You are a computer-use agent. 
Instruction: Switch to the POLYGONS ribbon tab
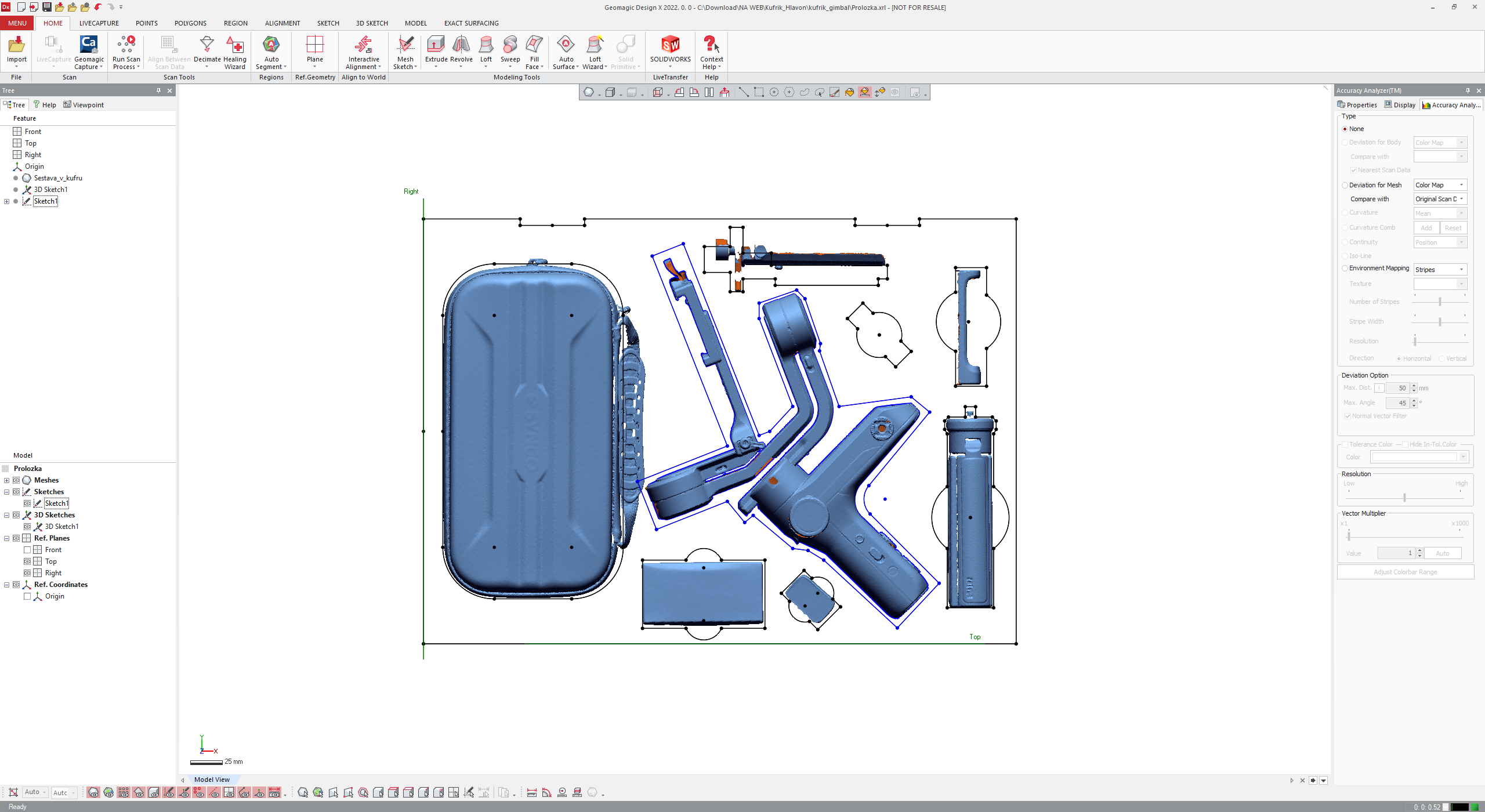click(190, 23)
